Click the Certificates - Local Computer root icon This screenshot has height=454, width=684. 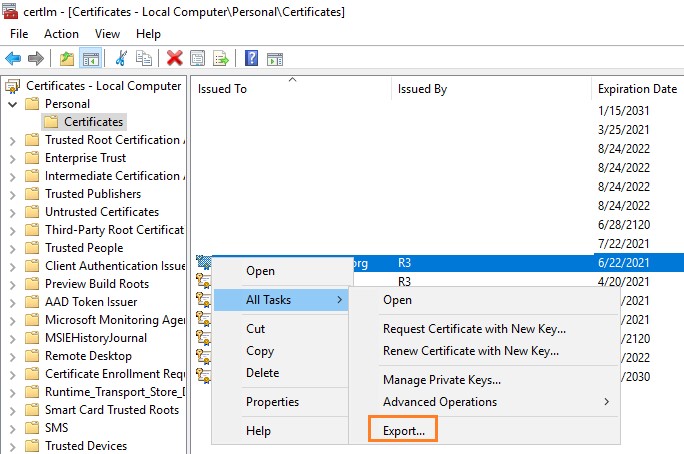tap(13, 86)
